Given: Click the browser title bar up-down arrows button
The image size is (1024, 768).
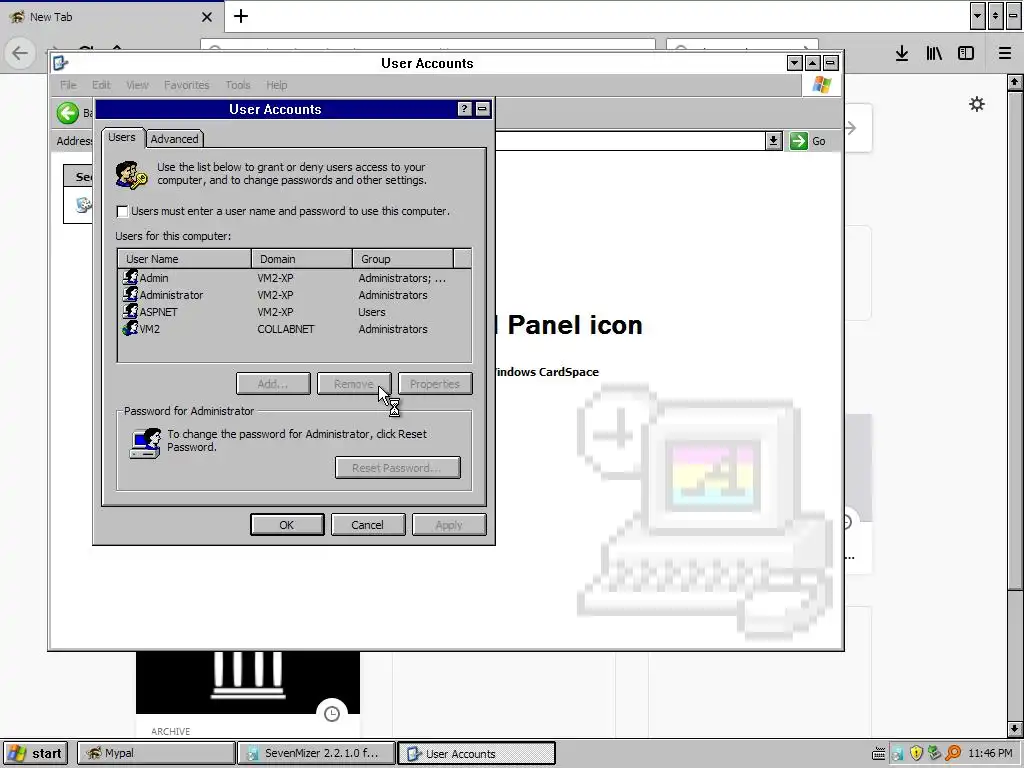Looking at the screenshot, I should point(995,16).
